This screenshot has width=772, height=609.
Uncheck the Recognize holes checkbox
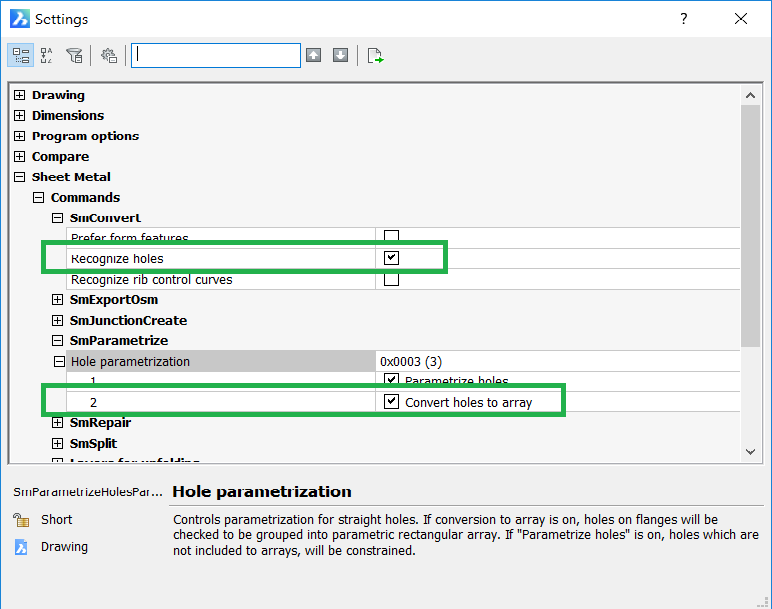point(392,258)
